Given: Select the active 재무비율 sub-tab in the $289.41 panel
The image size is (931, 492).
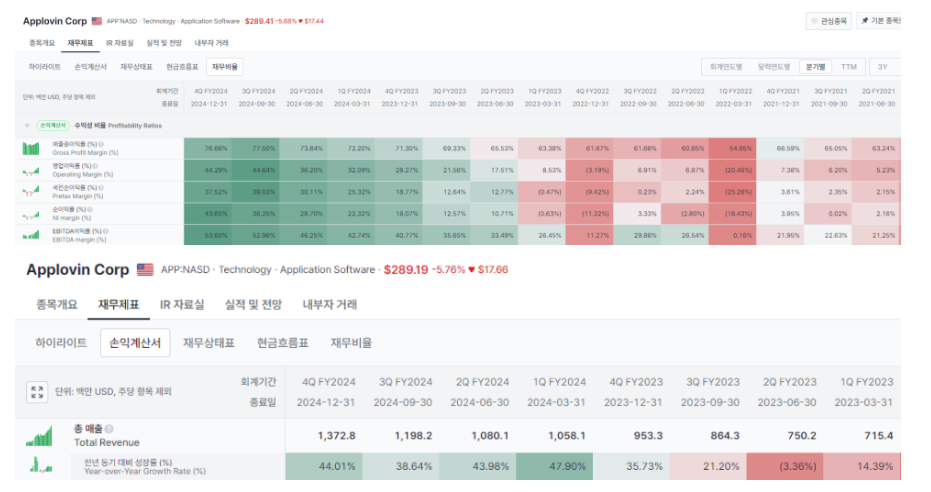Looking at the screenshot, I should [x=224, y=67].
